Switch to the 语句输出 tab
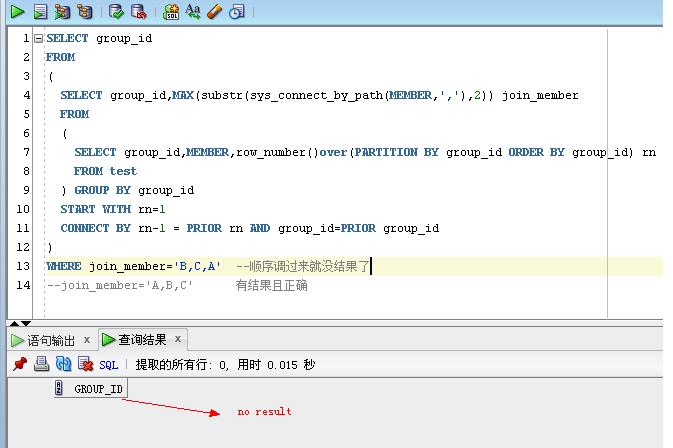Viewport: 673px width, 448px height. pyautogui.click(x=51, y=341)
